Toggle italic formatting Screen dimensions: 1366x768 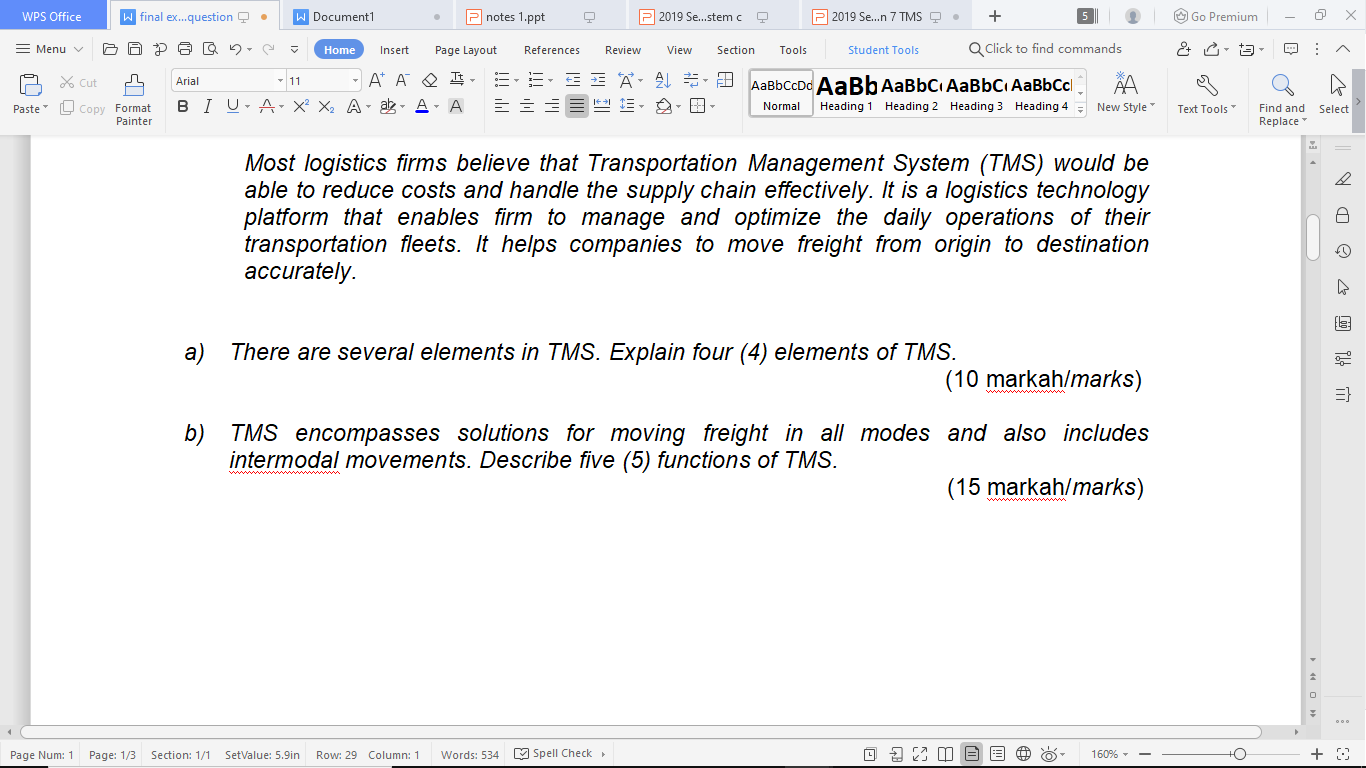click(x=207, y=105)
